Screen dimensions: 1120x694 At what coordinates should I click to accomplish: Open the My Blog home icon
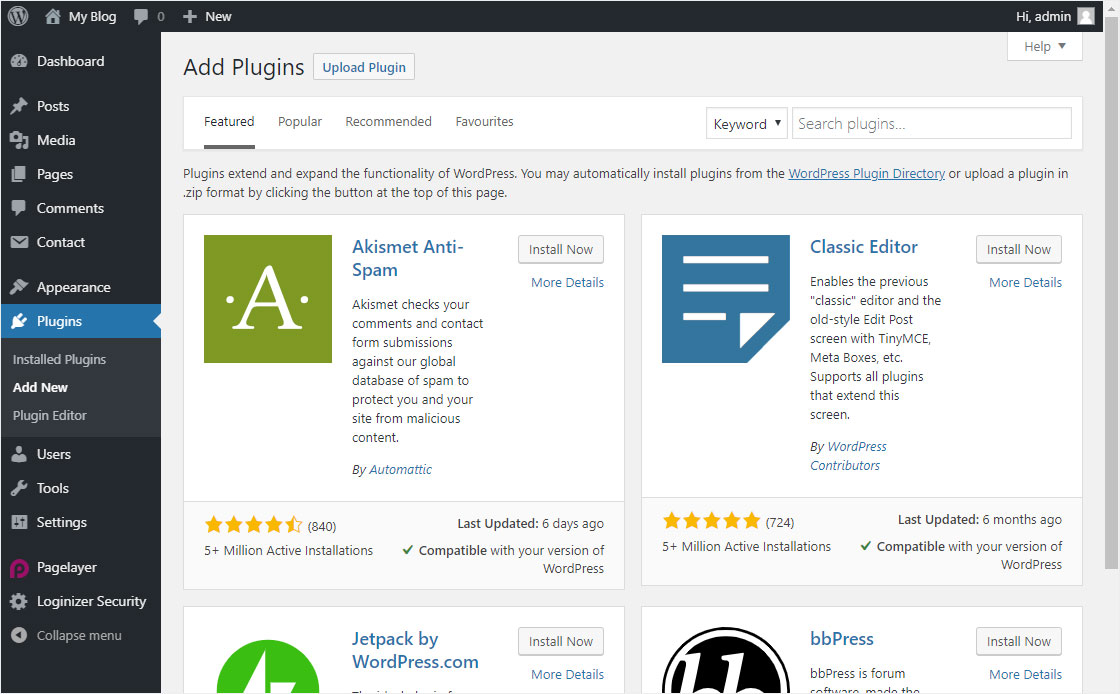click(x=53, y=16)
